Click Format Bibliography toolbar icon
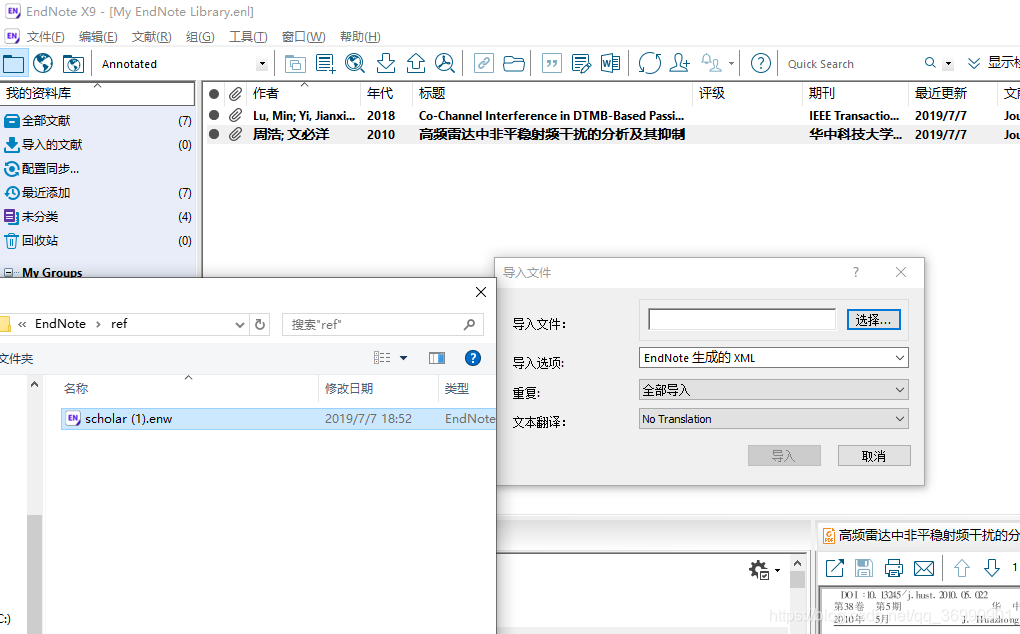Screen dimensions: 1020x634 (581, 64)
